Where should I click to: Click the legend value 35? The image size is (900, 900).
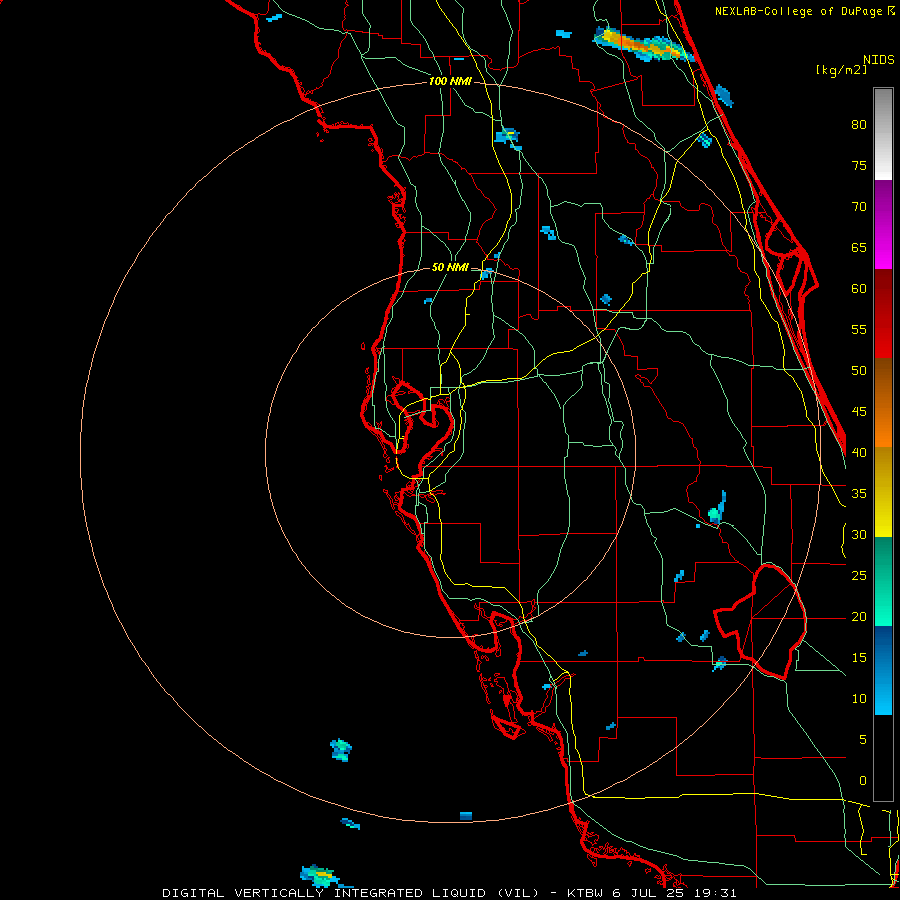tap(859, 494)
